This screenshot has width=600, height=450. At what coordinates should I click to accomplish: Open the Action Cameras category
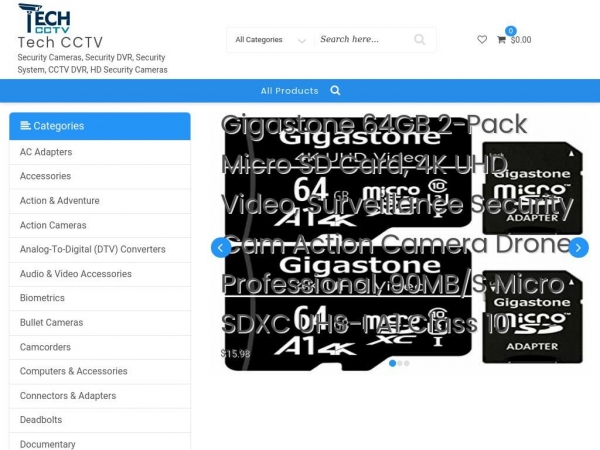[x=100, y=225]
